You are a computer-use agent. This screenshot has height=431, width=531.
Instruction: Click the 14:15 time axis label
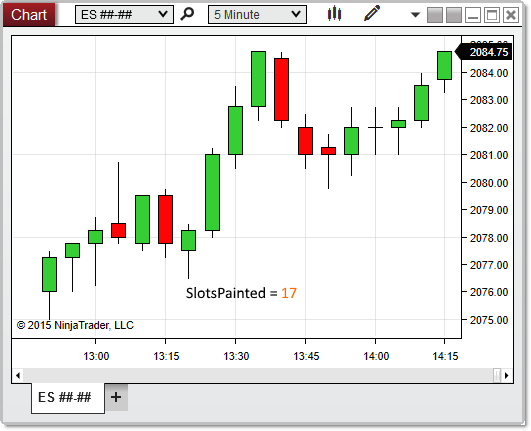445,356
